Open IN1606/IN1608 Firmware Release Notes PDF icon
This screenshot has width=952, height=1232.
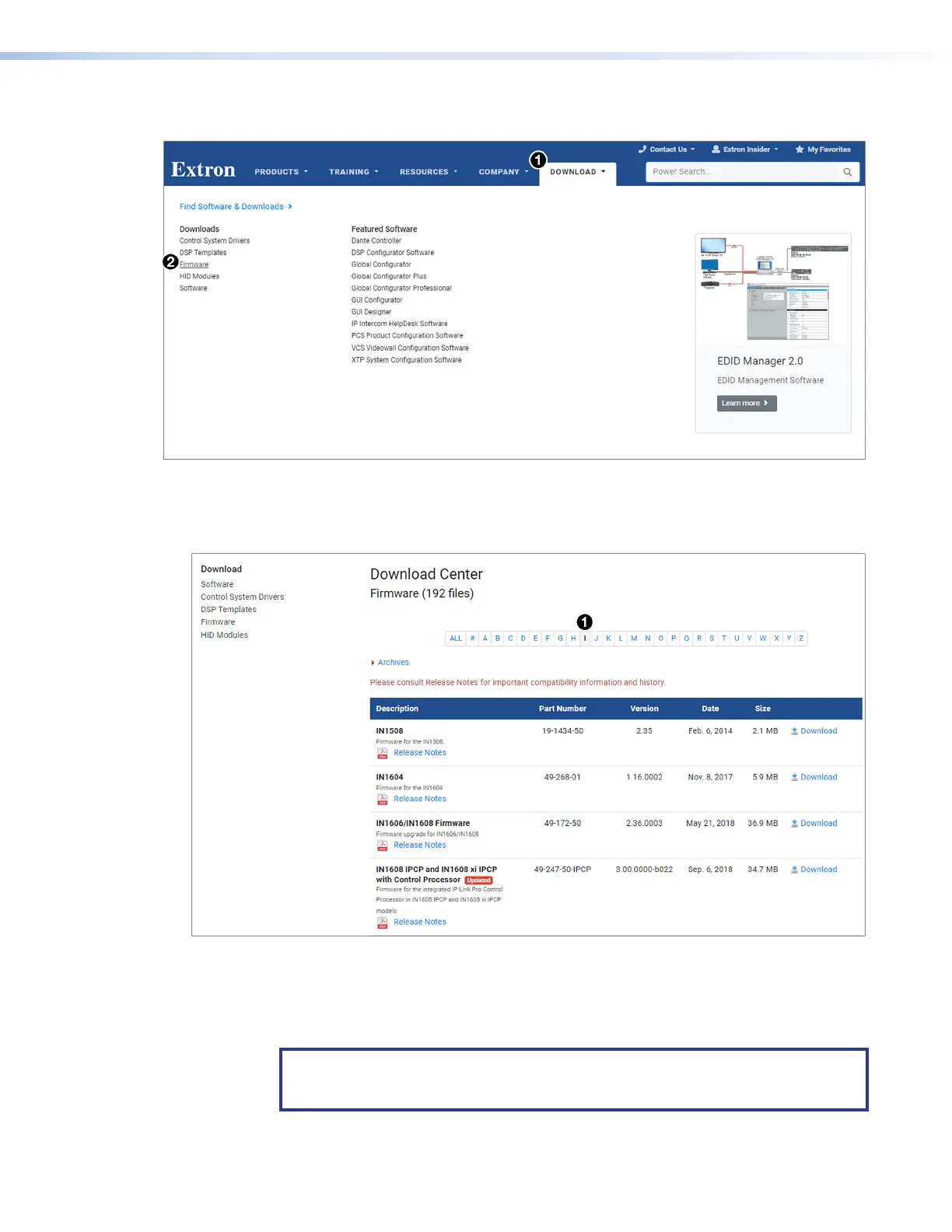coord(382,845)
